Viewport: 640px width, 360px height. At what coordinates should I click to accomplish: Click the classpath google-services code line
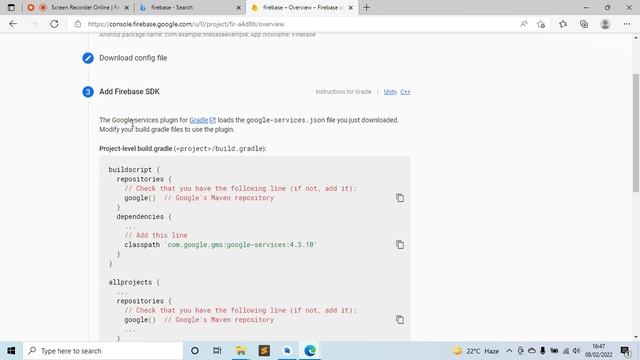[x=220, y=245]
